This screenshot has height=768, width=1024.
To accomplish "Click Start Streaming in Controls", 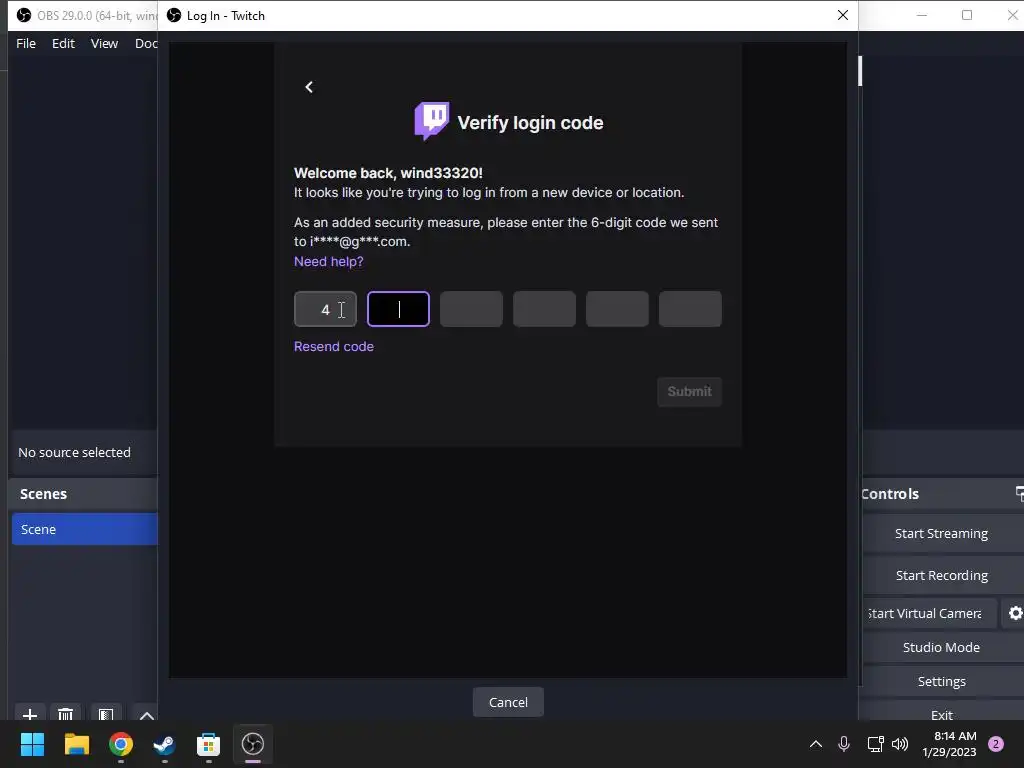I will (x=941, y=534).
